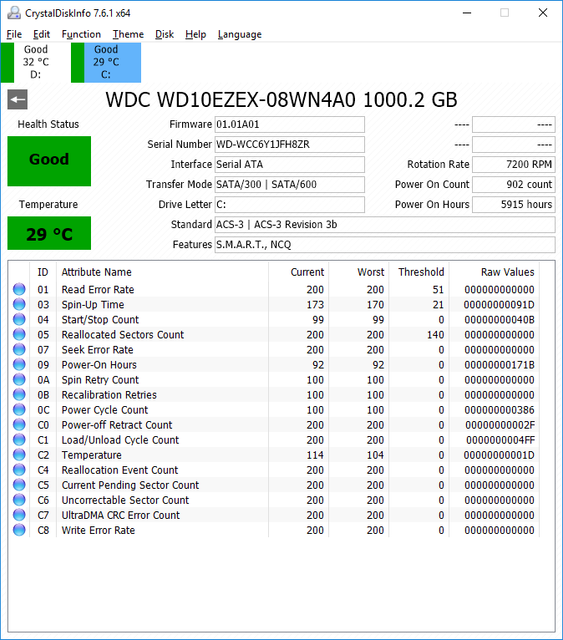563x640 pixels.
Task: Click status orb for Current Pending Sector Count
Action: click(x=19, y=485)
